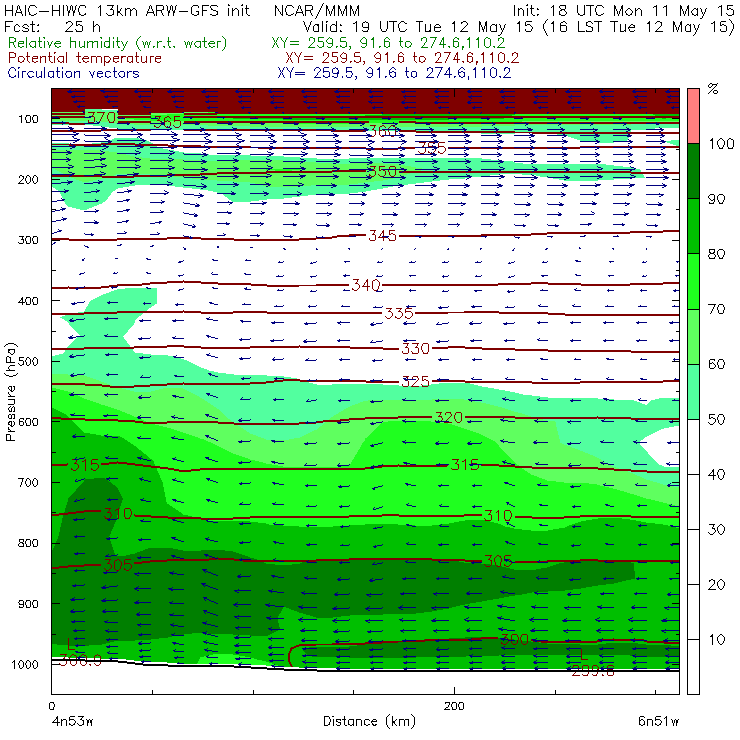740x740 pixels.
Task: Select the 70–80% bright green colorbar segment
Action: click(x=693, y=281)
